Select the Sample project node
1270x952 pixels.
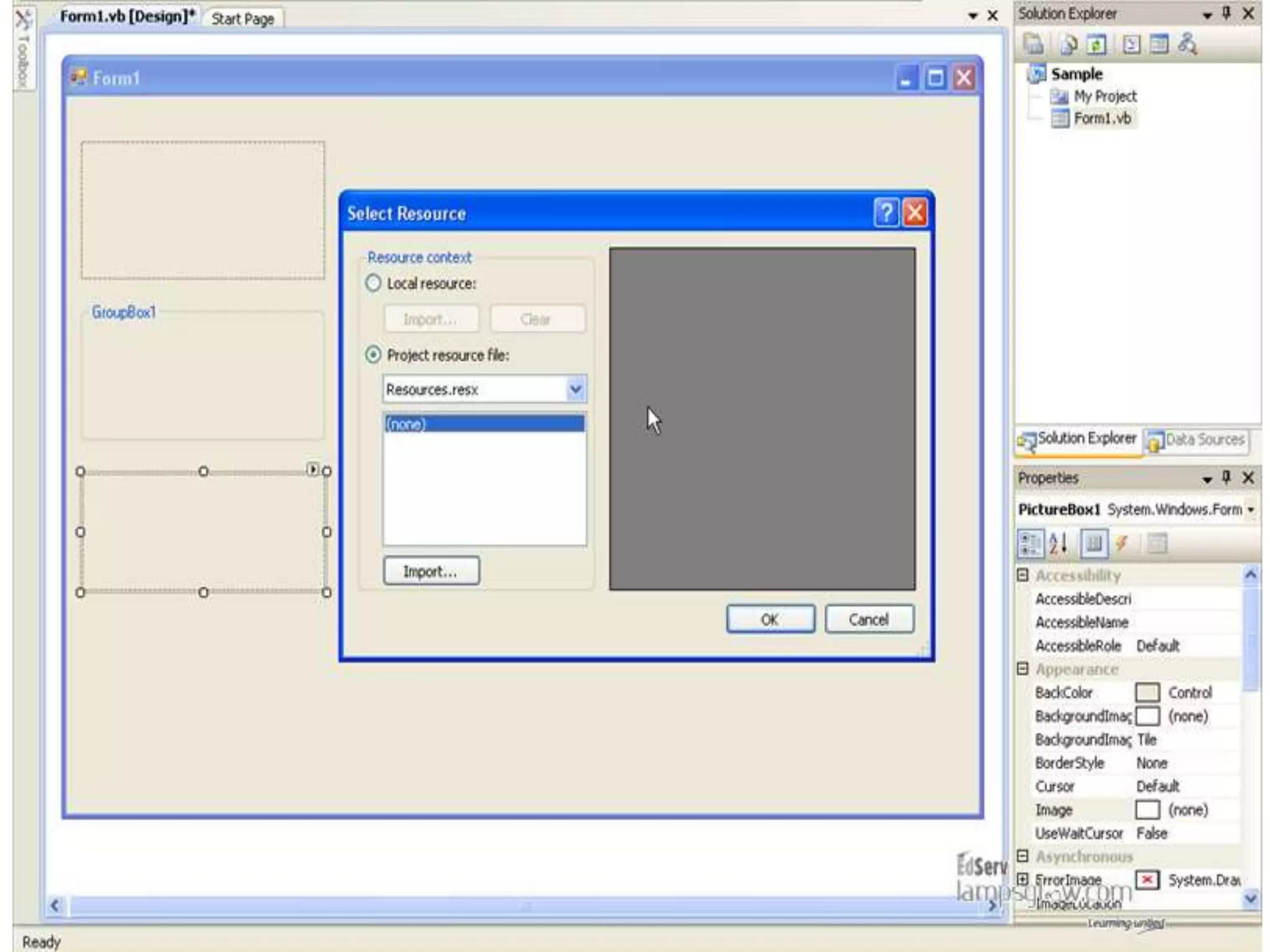click(x=1076, y=74)
